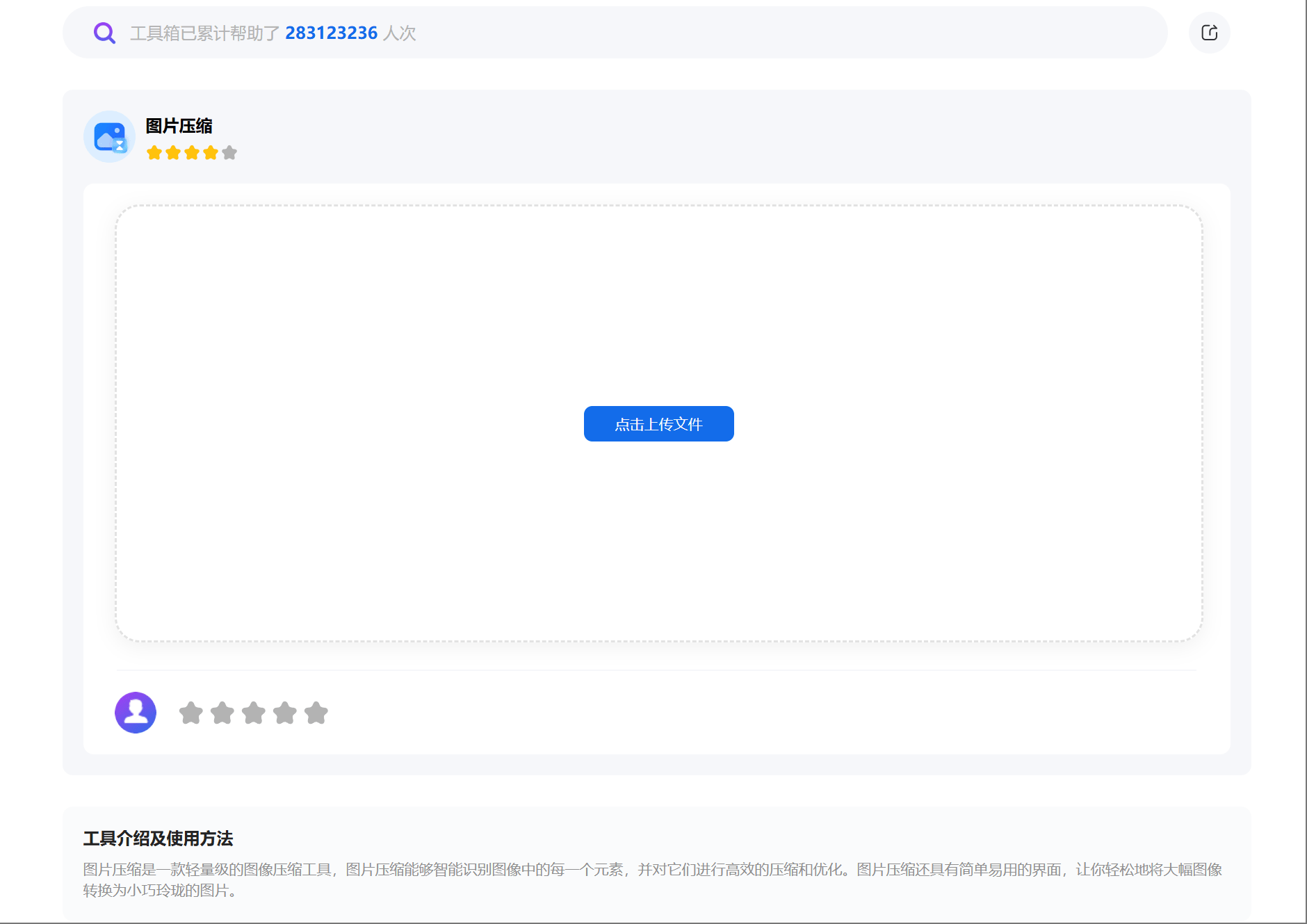Viewport: 1307px width, 924px height.
Task: Rate one star next to the avatar
Action: click(x=191, y=713)
